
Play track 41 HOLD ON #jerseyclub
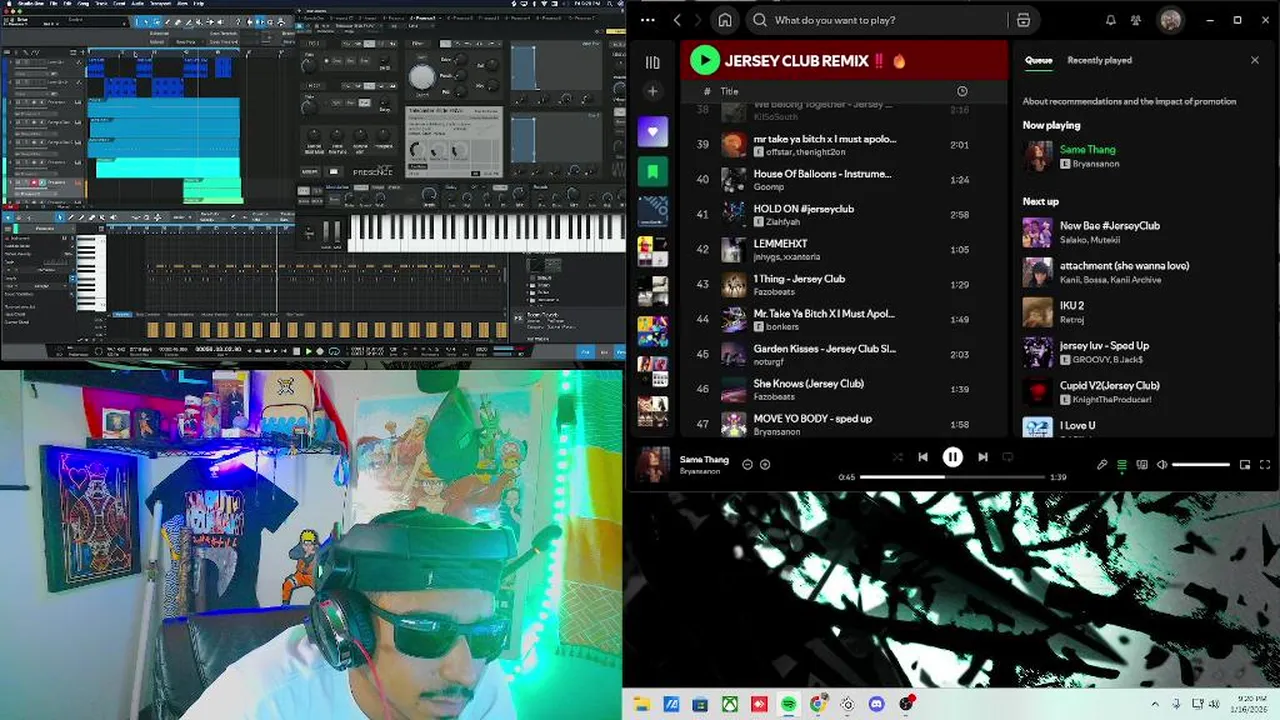click(843, 214)
